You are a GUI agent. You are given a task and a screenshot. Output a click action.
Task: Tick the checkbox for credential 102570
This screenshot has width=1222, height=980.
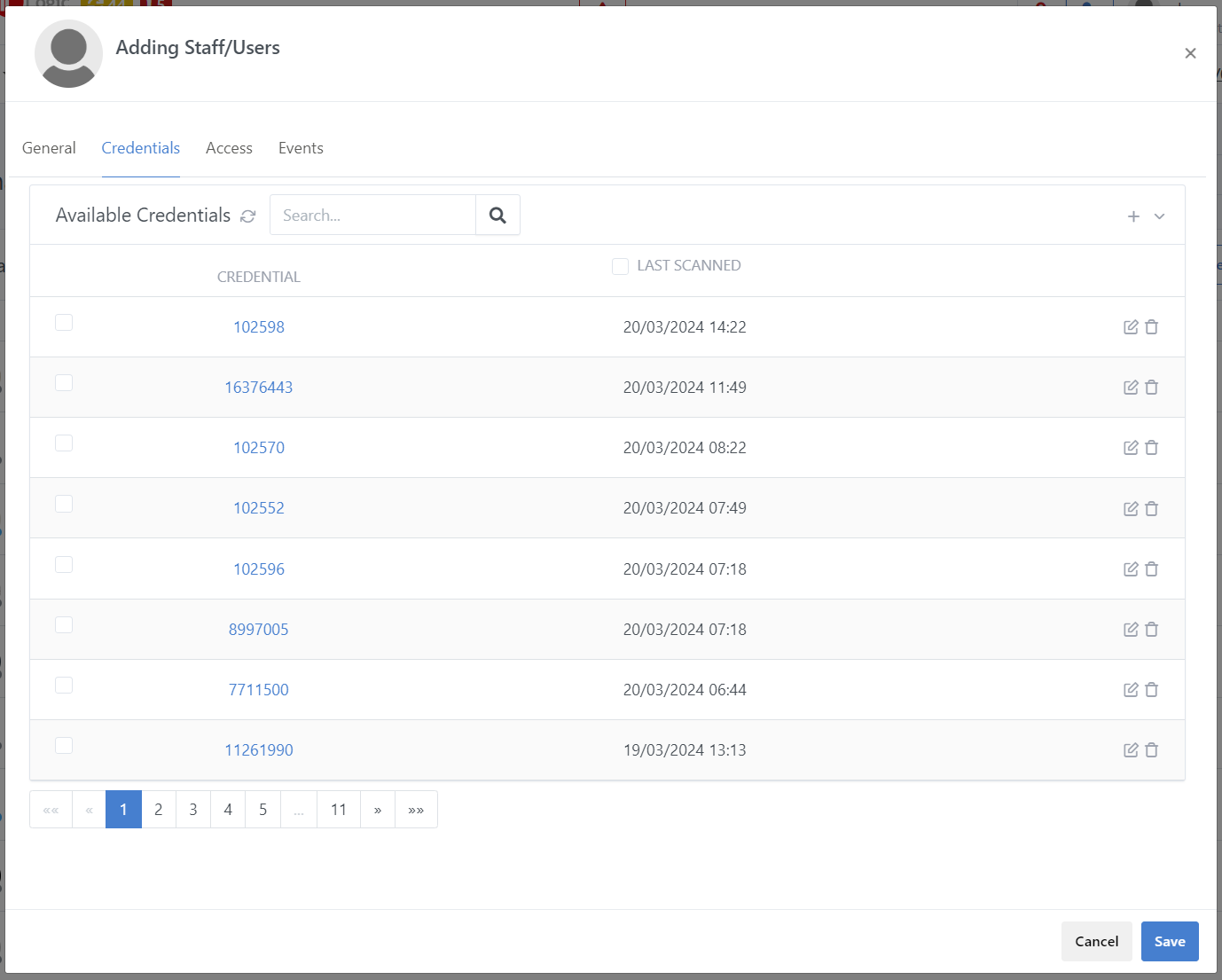coord(64,443)
